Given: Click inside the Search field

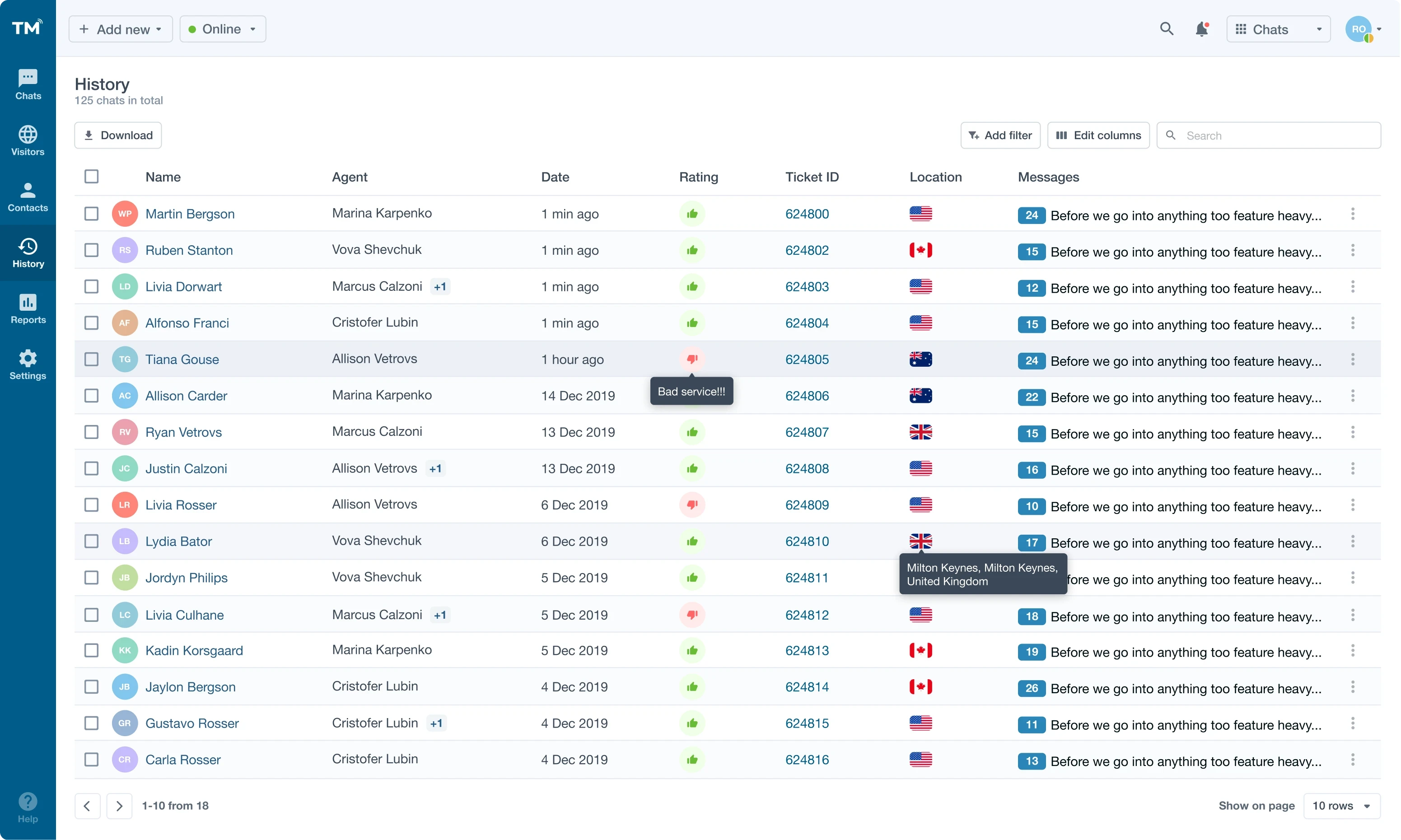Looking at the screenshot, I should [1268, 135].
